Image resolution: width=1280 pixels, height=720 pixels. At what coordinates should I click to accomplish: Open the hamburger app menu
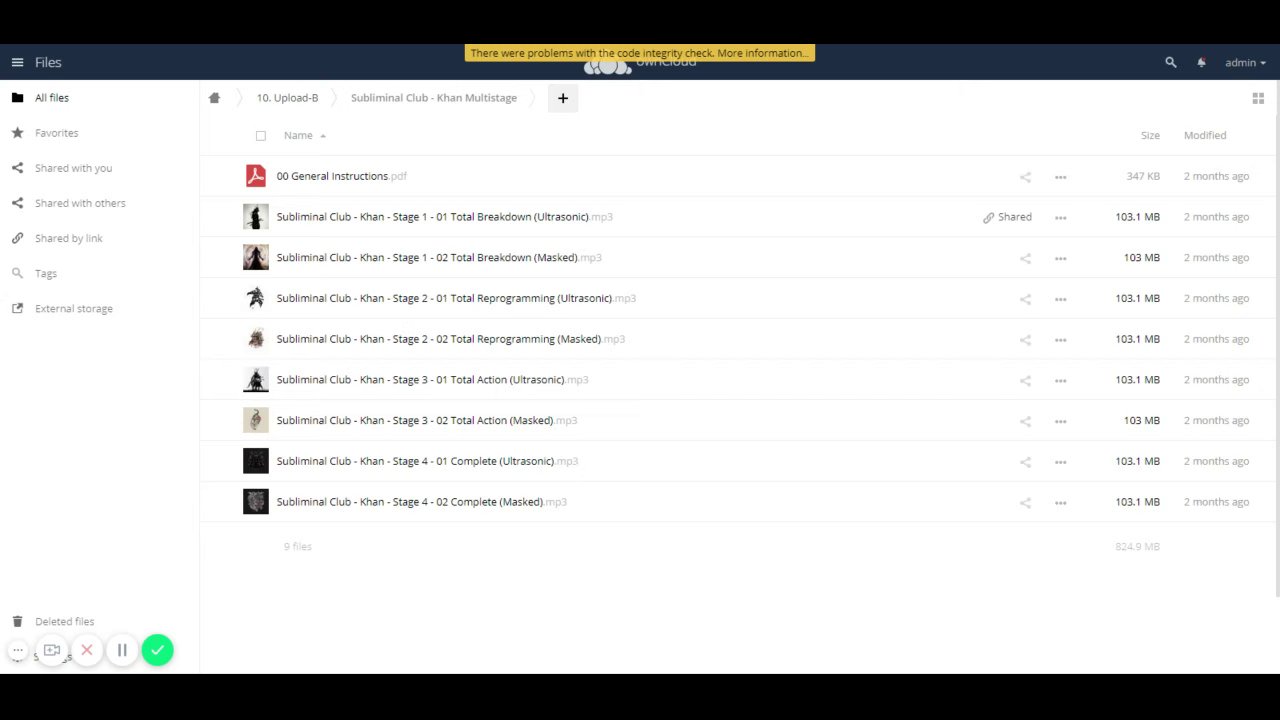17,62
